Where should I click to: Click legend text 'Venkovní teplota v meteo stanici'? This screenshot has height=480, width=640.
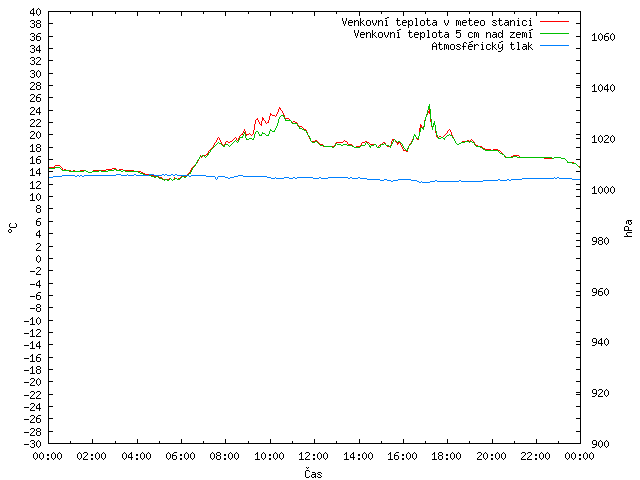coord(437,22)
